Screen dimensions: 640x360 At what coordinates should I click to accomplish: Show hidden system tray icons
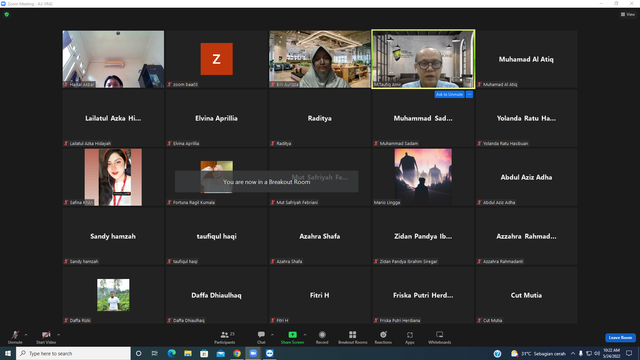573,353
